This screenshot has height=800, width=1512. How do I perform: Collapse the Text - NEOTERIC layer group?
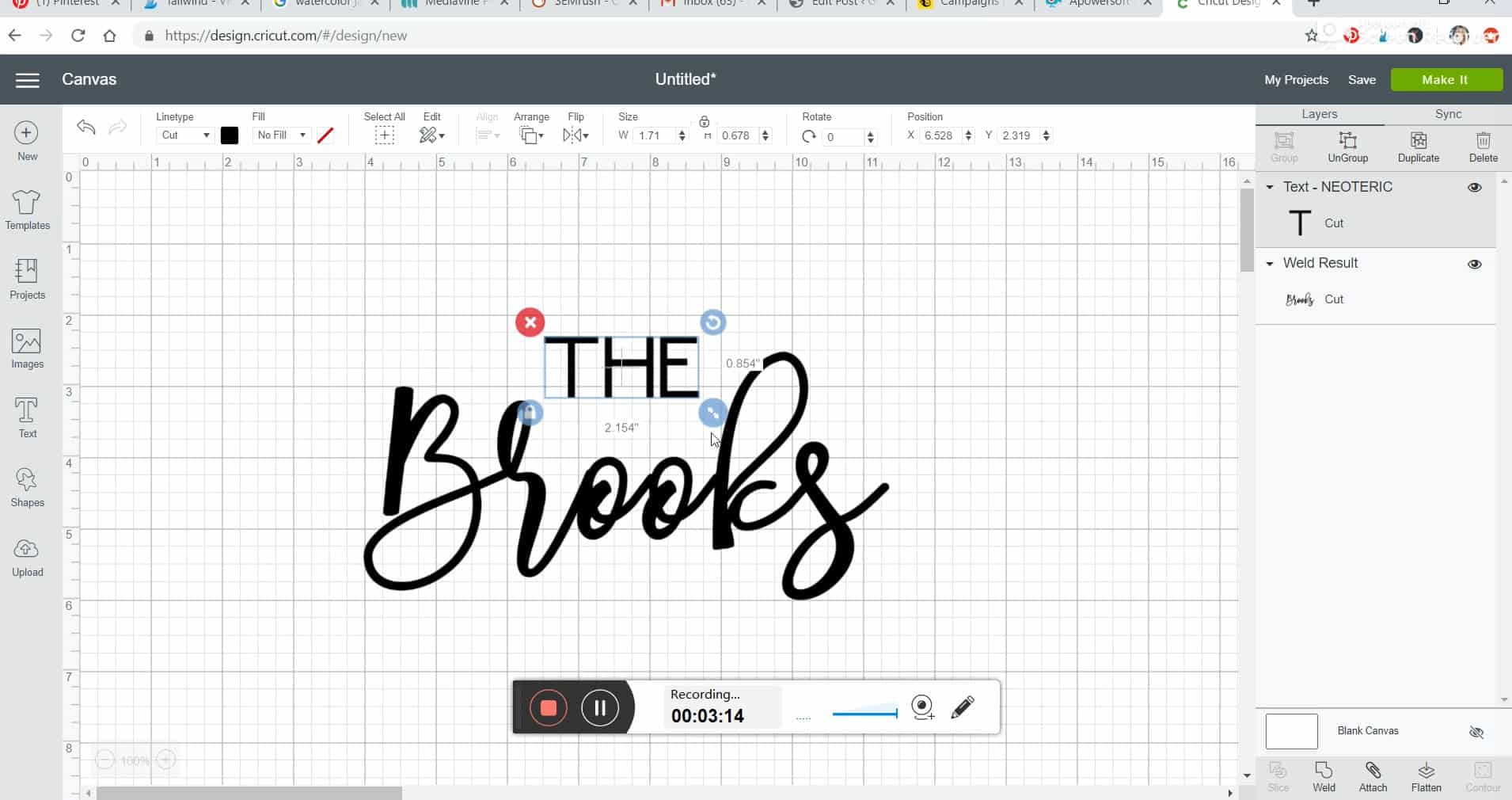click(x=1270, y=188)
